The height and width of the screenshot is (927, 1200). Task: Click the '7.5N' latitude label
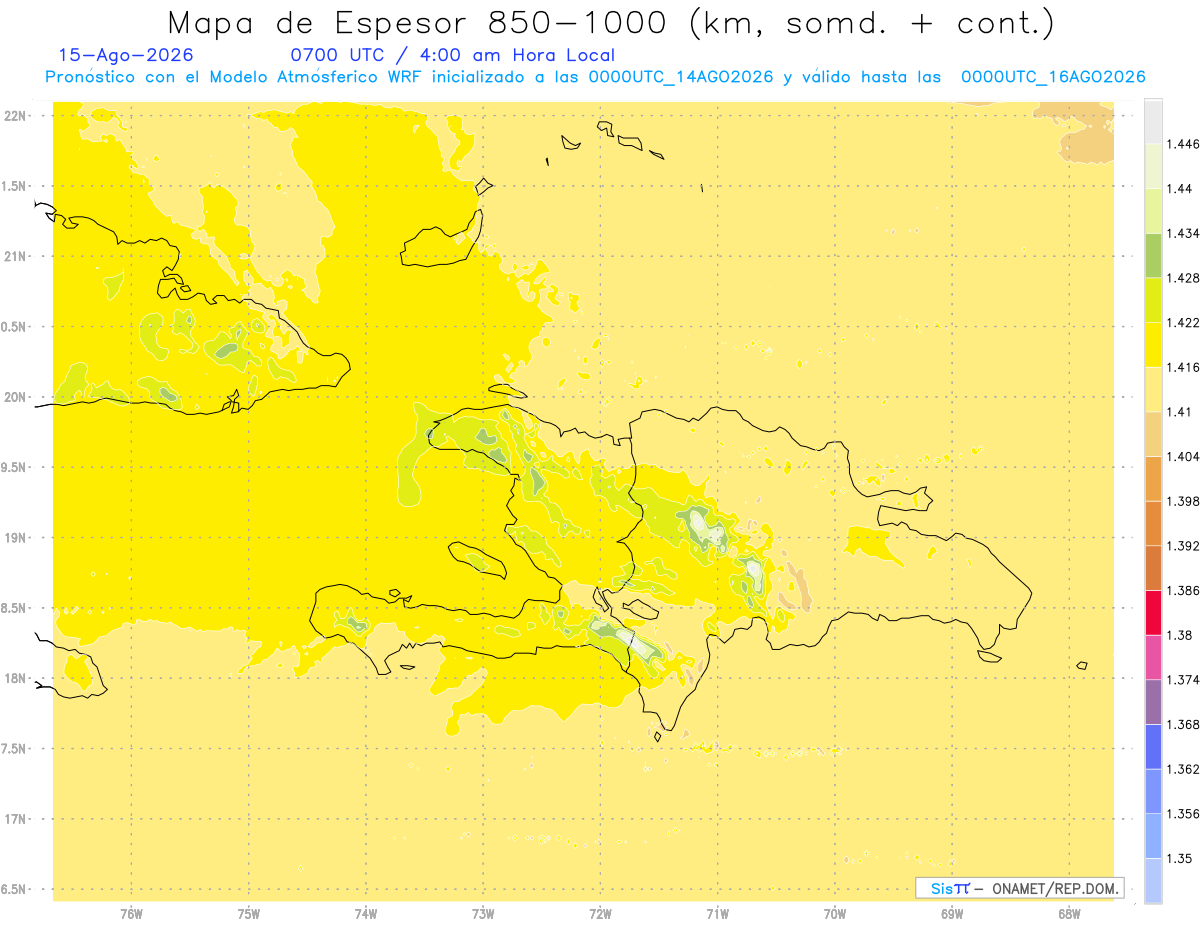15,749
